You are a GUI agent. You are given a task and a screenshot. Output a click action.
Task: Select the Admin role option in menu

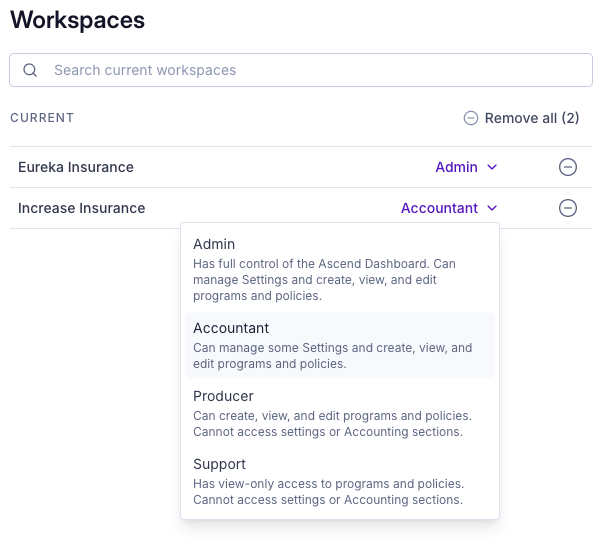(x=340, y=270)
